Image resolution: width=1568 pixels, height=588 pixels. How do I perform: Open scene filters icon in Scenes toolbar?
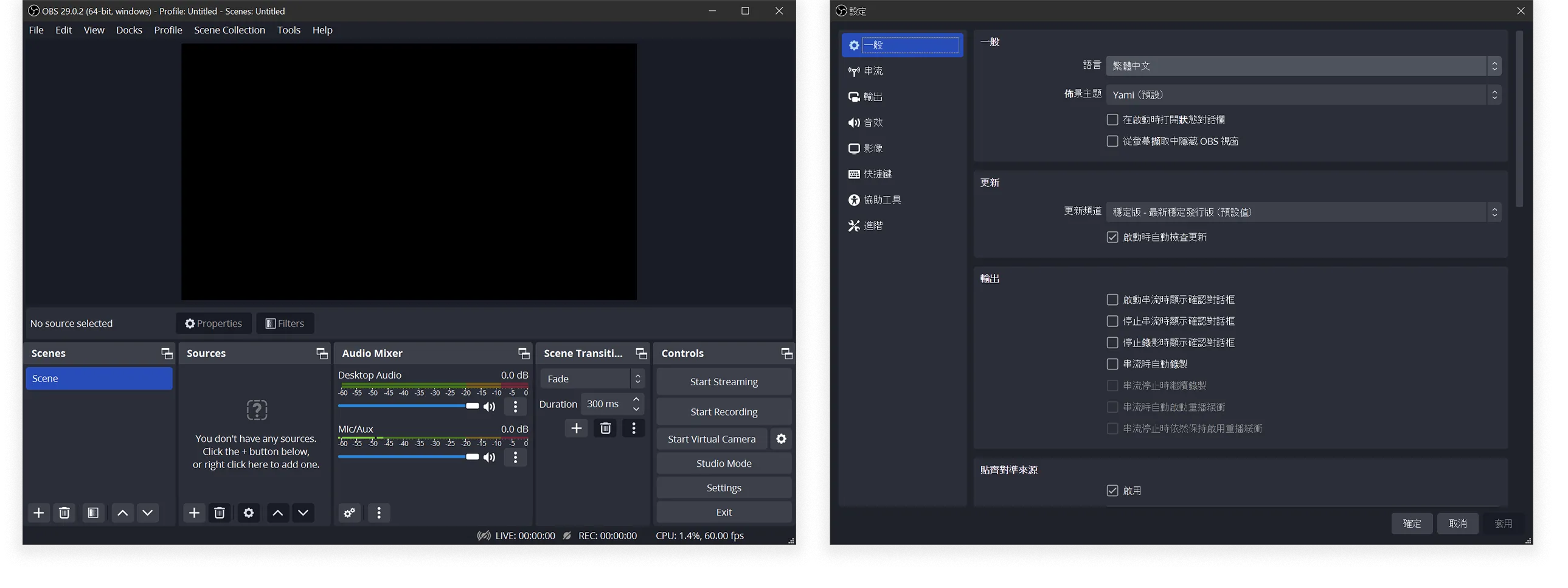[93, 513]
